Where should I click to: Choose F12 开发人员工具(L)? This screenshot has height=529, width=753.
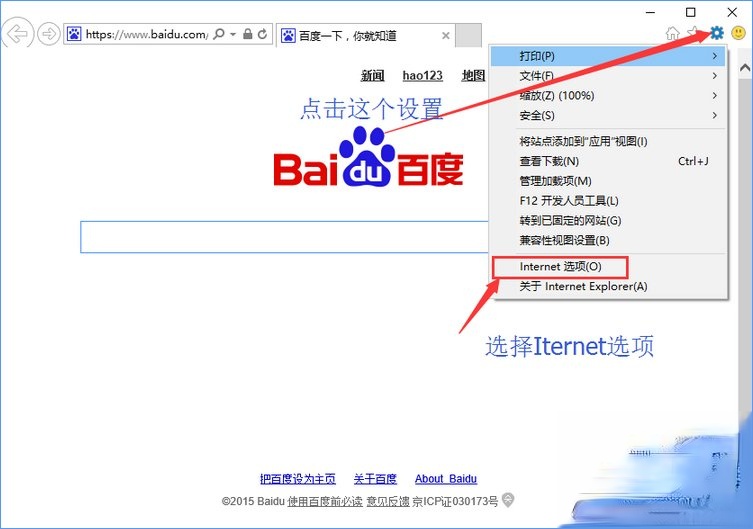(x=609, y=201)
